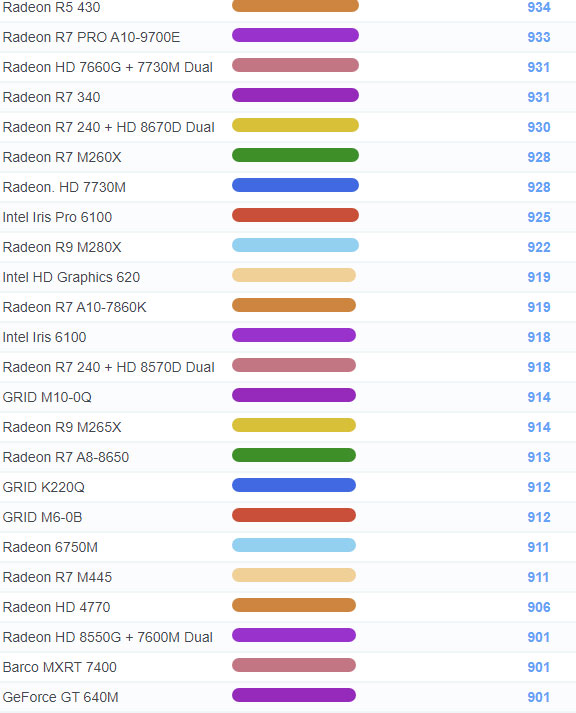
Task: Click the blue bar for GRID K220Q
Action: 294,485
